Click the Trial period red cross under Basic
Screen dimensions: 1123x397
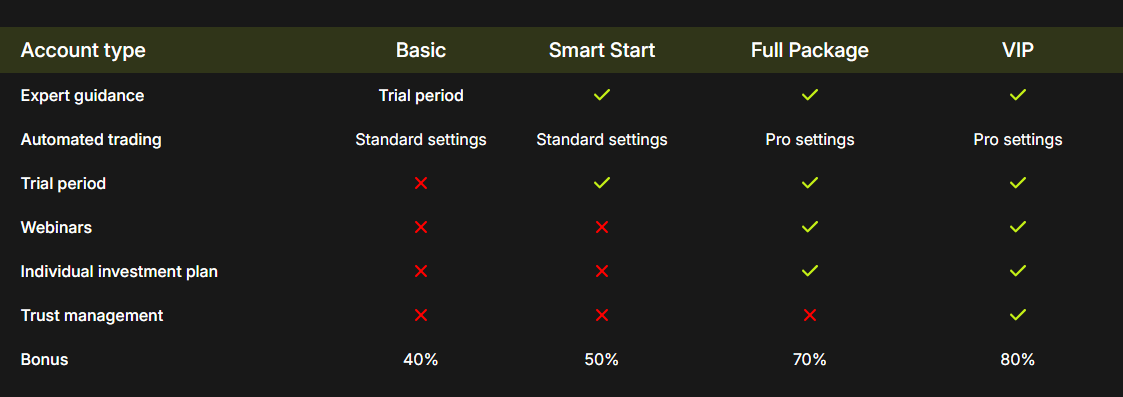(420, 183)
